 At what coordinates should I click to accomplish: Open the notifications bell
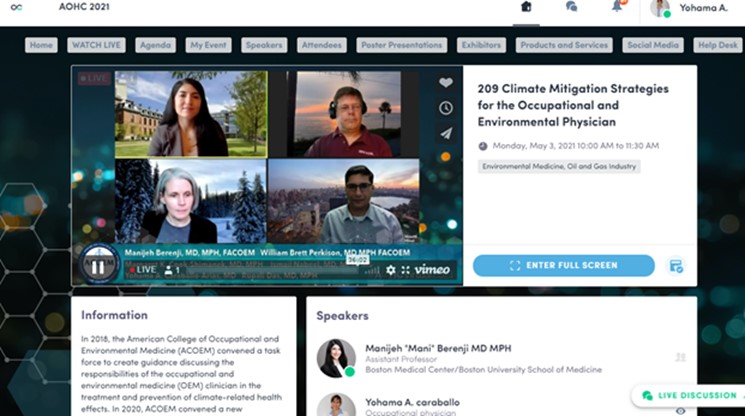click(x=617, y=6)
